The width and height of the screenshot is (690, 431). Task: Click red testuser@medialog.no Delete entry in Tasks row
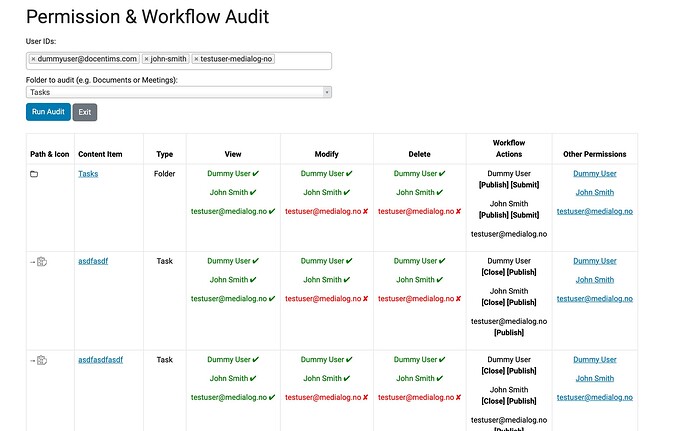click(419, 211)
